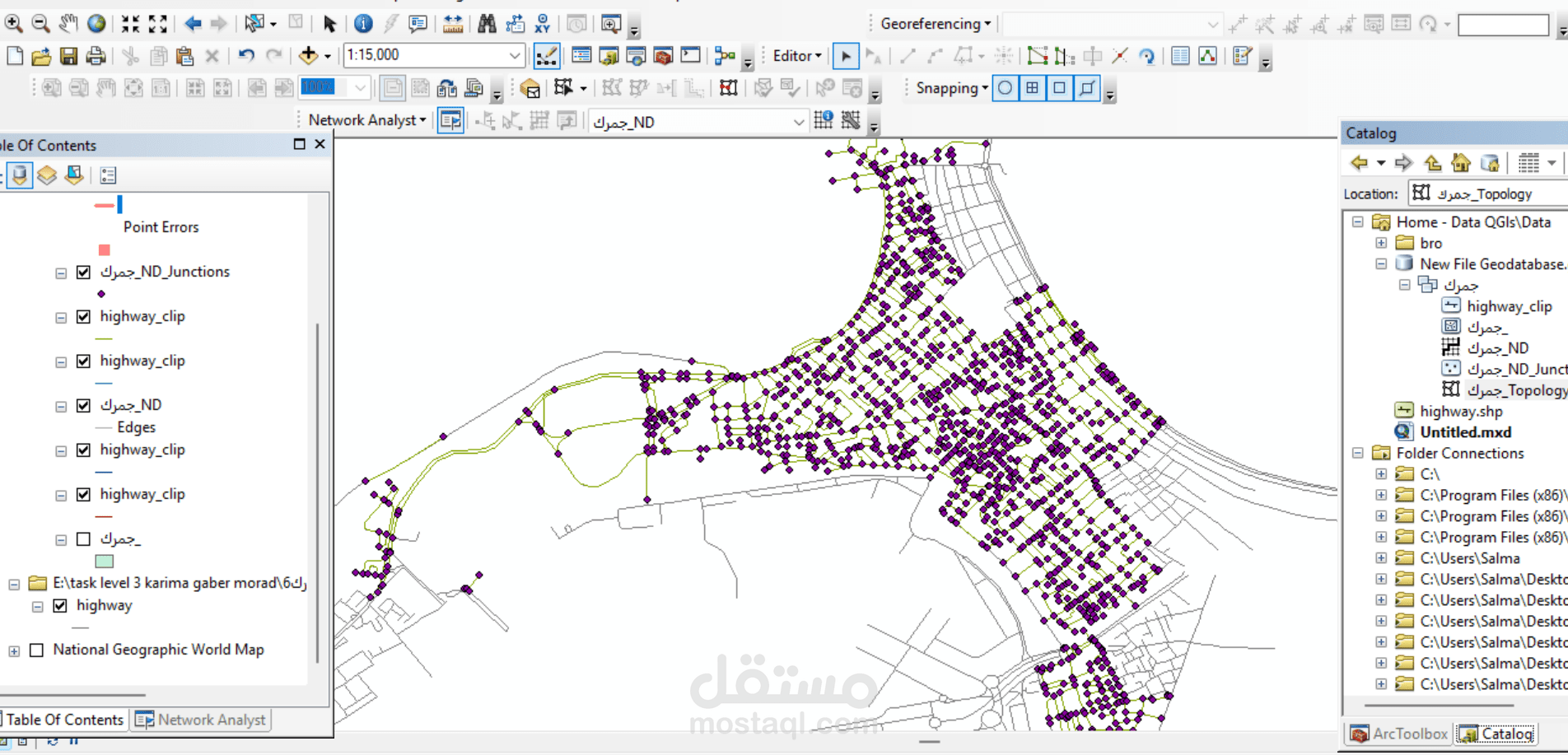Screen dimensions: 1568x755
Task: Expand the bro folder in Catalog
Action: 1381,243
